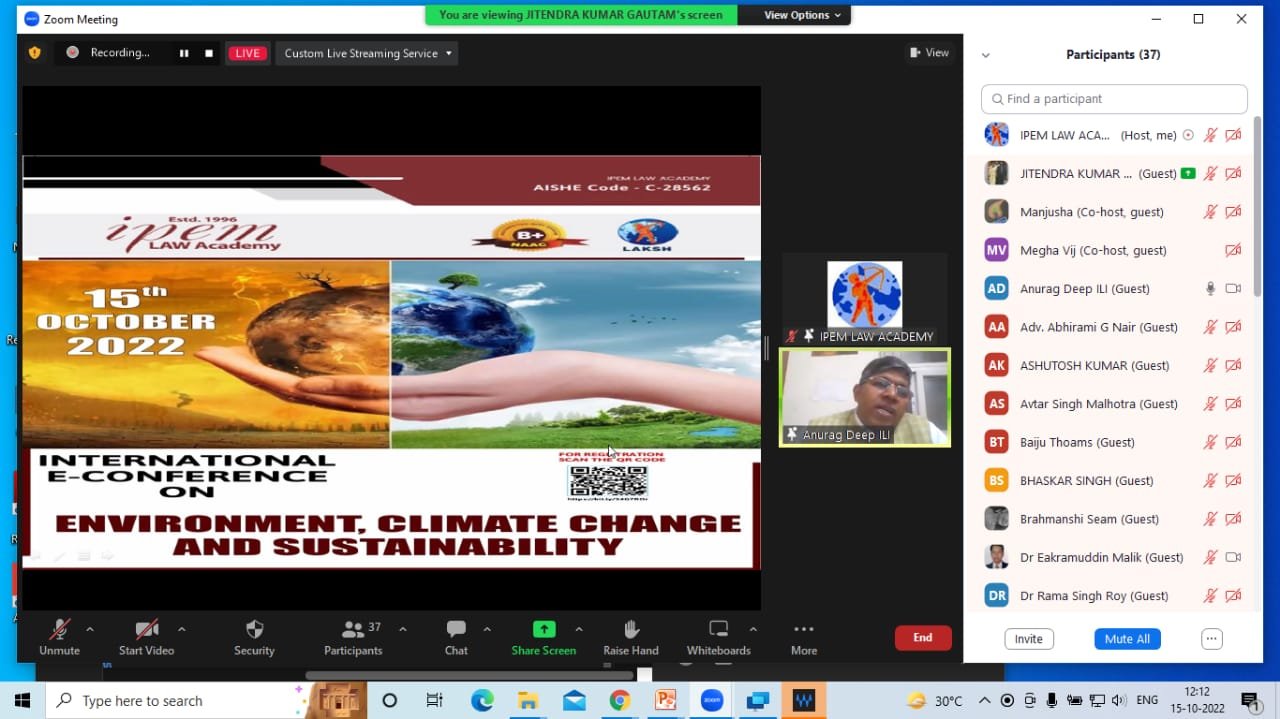Expand the View Options dropdown
The width and height of the screenshot is (1280, 719).
803,15
